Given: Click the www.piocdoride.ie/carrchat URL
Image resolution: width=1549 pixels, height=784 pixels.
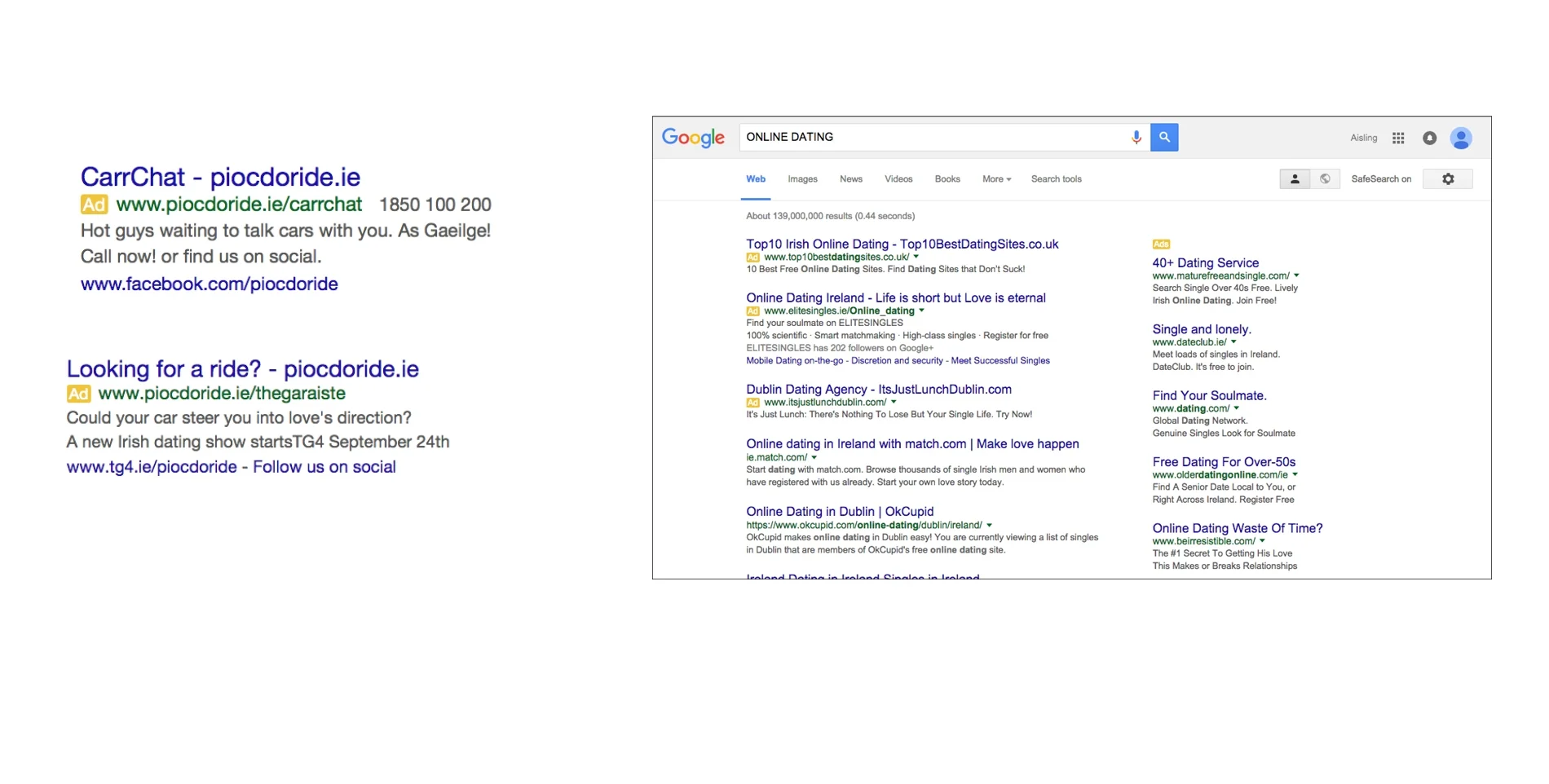Looking at the screenshot, I should (239, 204).
